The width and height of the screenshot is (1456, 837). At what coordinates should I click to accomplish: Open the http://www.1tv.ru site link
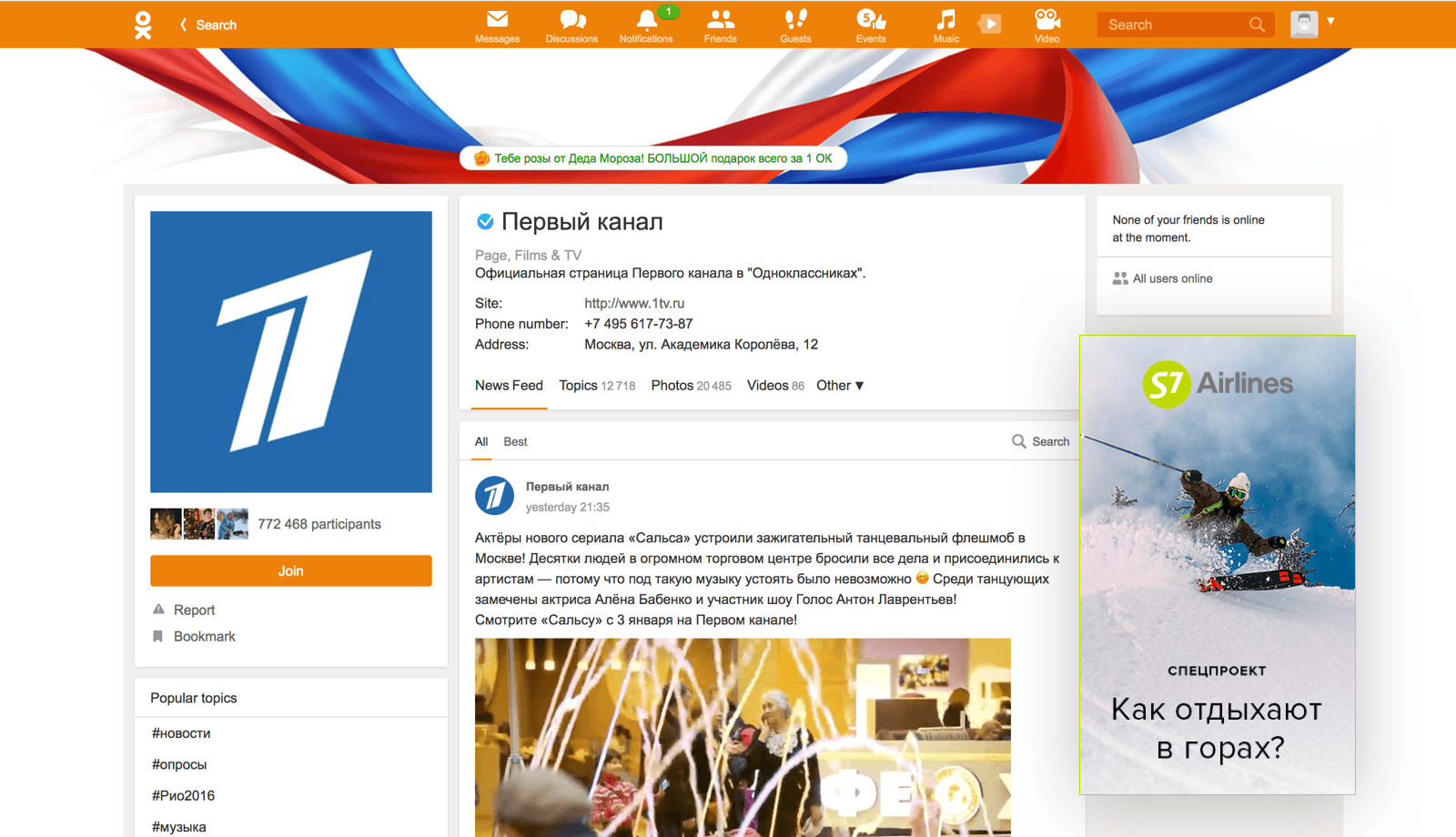coord(634,303)
